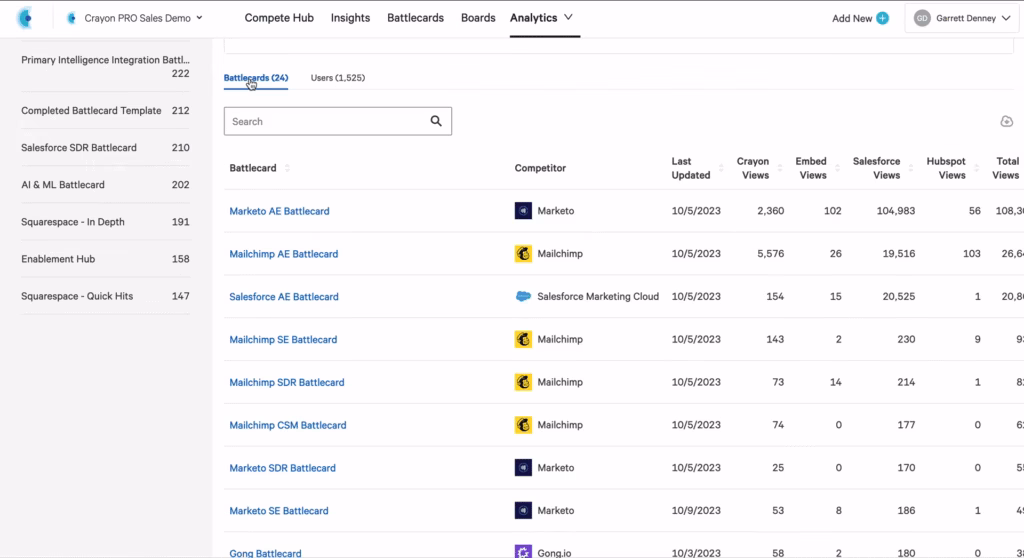
Task: Open the Insights page
Action: [x=350, y=18]
